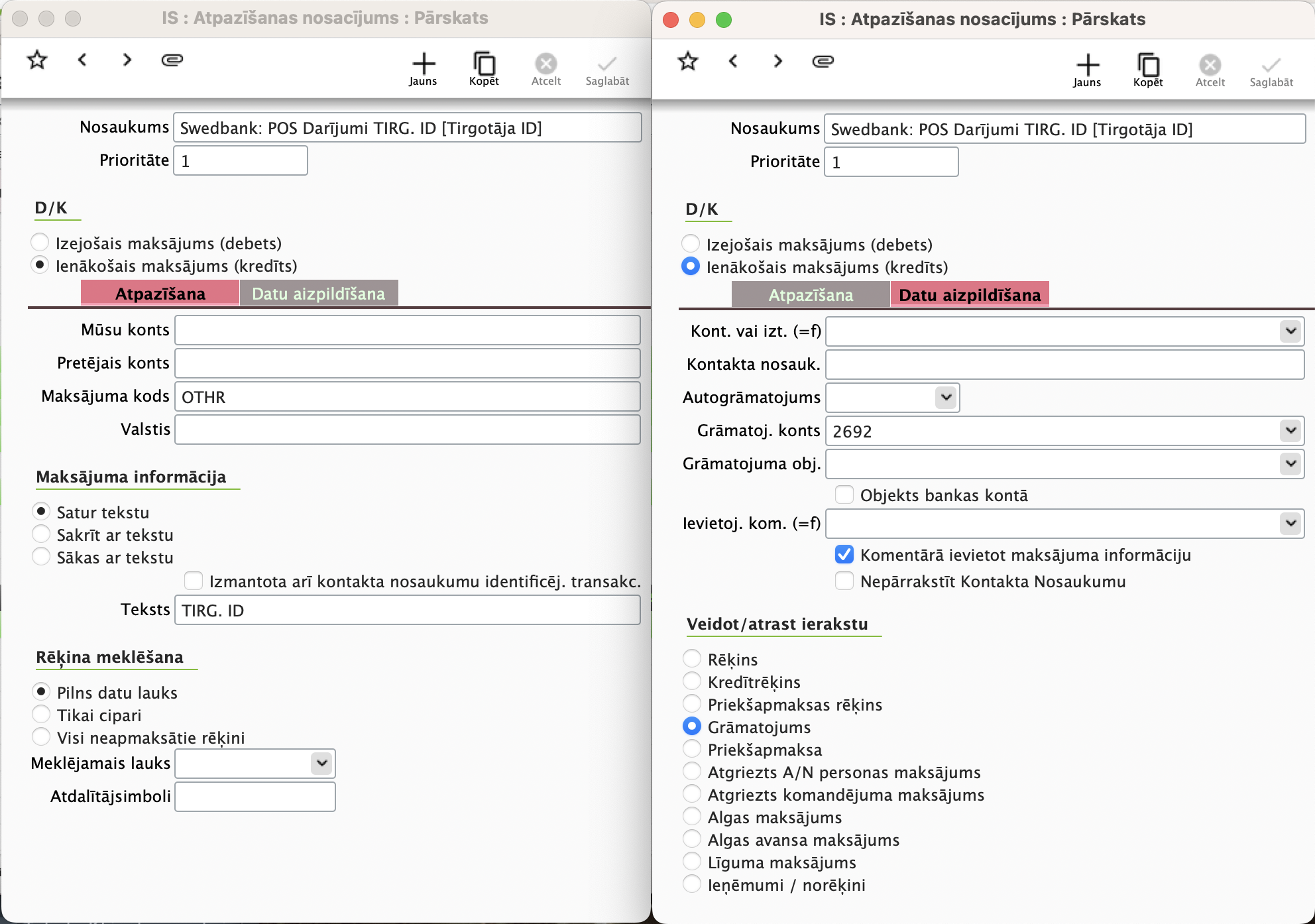Switch to Datu aizpildīšana tab in left window
Viewport: 1315px width, 924px height.
tap(319, 293)
